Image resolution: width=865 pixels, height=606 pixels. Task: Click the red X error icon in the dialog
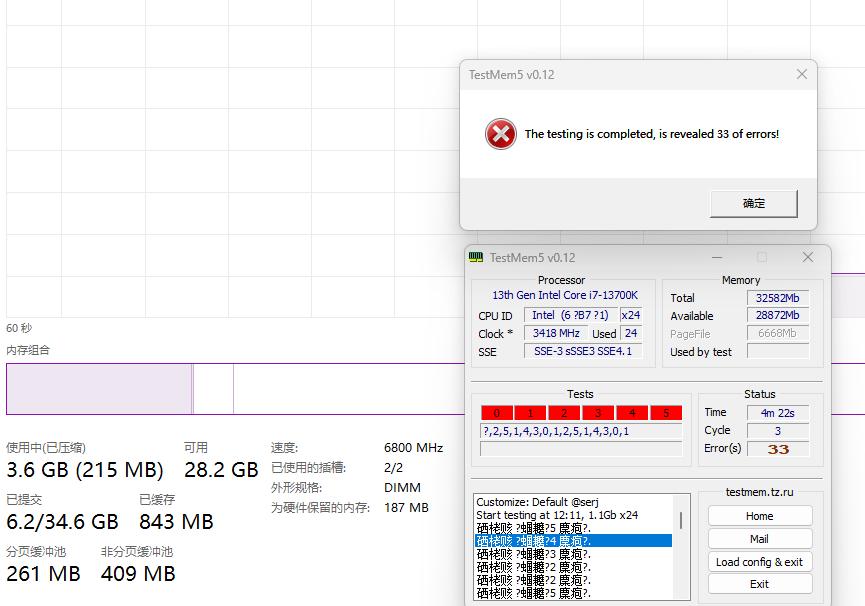pos(499,133)
